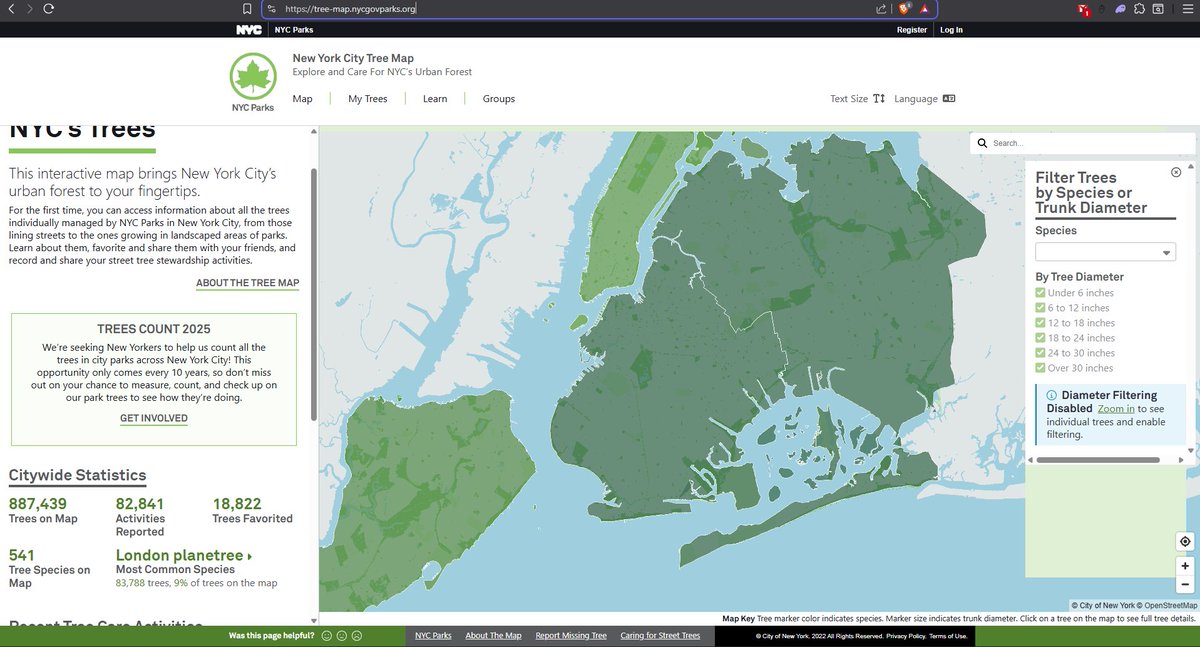
Task: Open ABOUT THE TREE MAP link
Action: click(247, 283)
